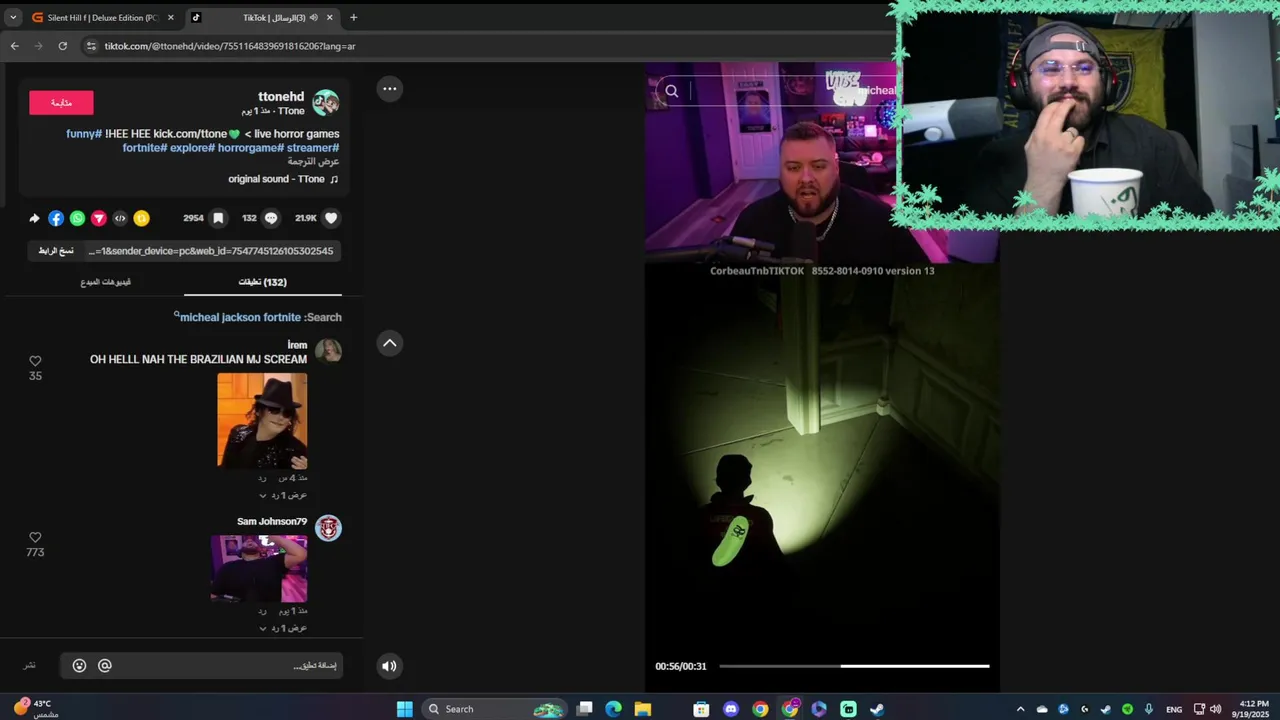Open the three-dots more options menu
Viewport: 1280px width, 720px height.
pos(390,89)
